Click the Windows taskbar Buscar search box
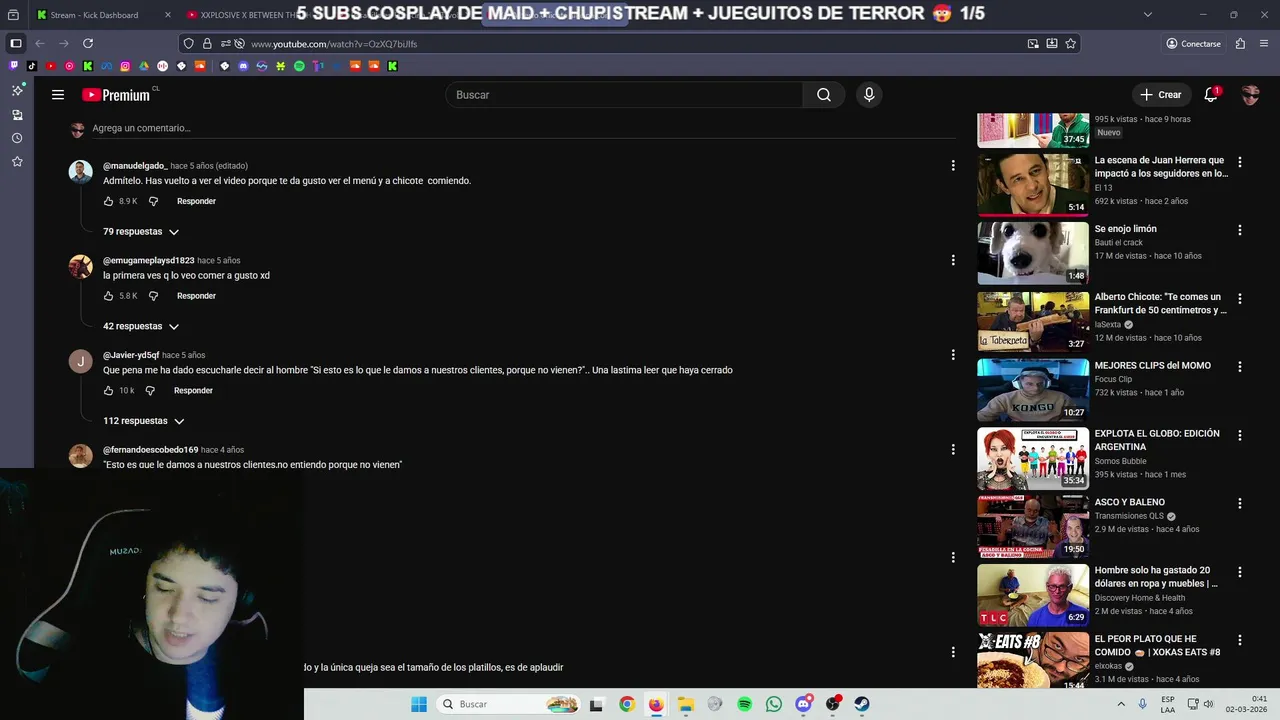Screen dimensions: 1280x720 [x=509, y=704]
